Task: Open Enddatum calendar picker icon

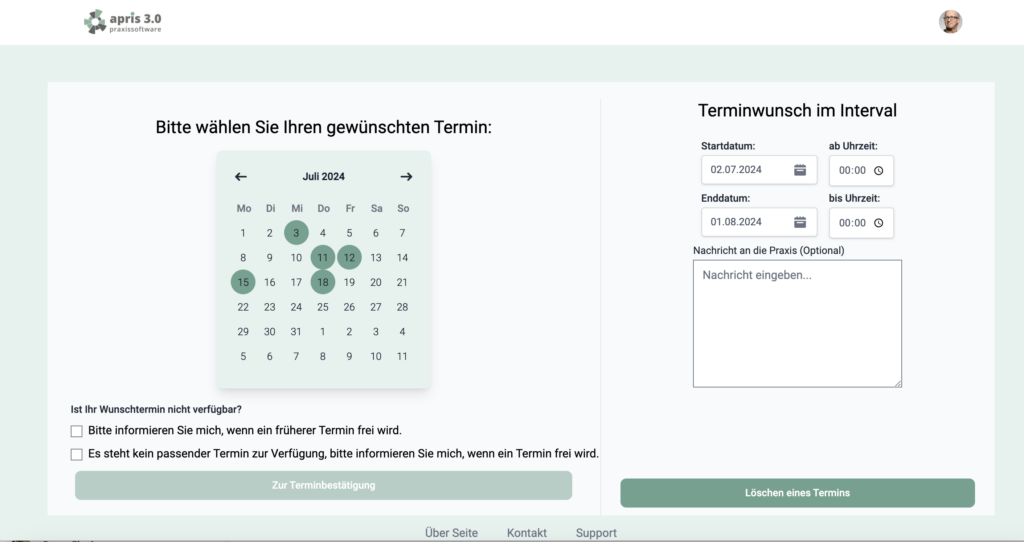Action: (800, 222)
